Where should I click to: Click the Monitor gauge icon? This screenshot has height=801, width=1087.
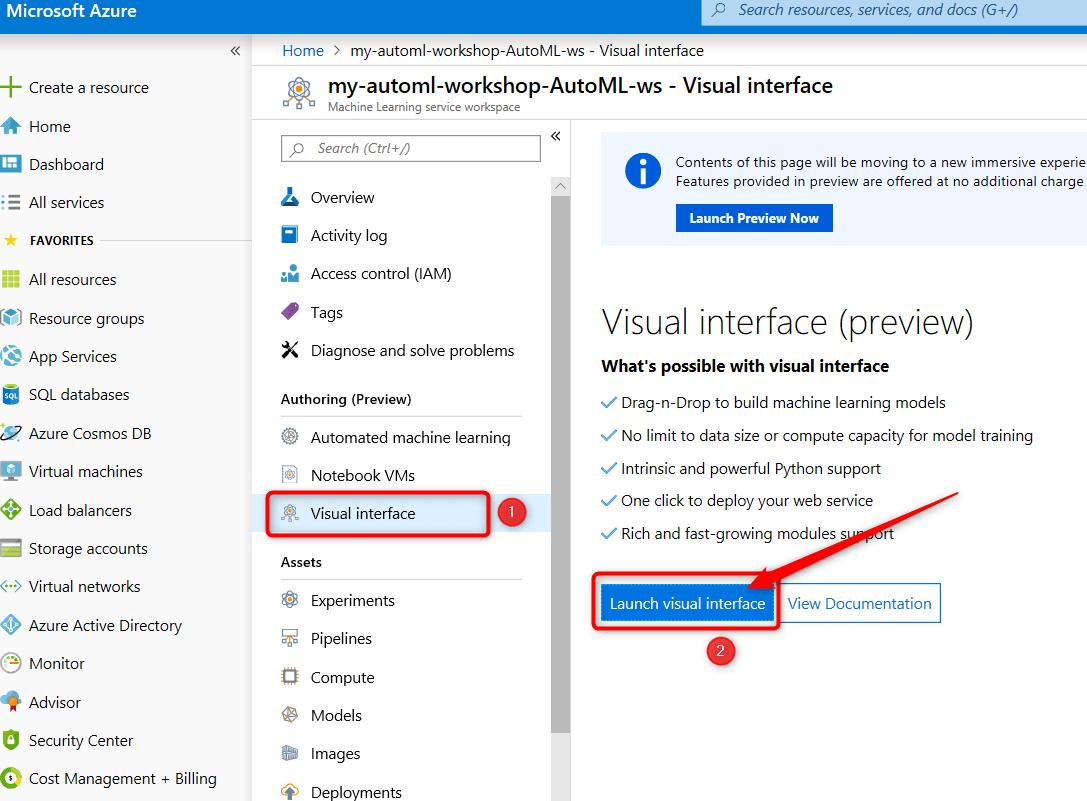10,664
